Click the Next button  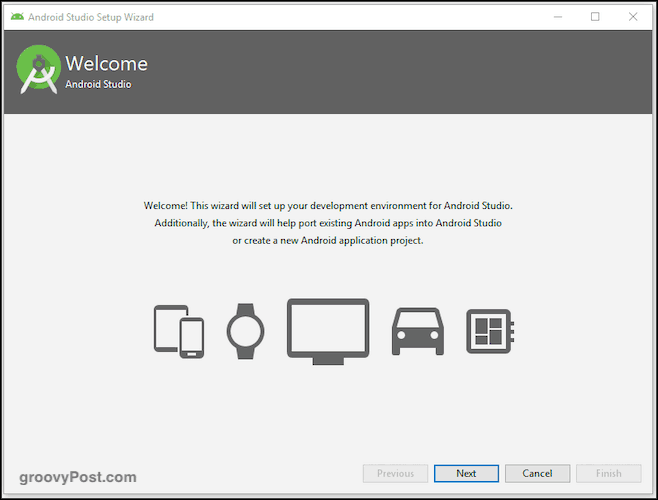point(466,473)
